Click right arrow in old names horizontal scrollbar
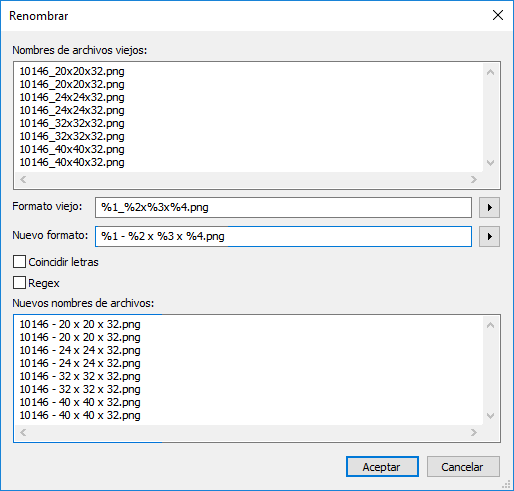 (474, 179)
